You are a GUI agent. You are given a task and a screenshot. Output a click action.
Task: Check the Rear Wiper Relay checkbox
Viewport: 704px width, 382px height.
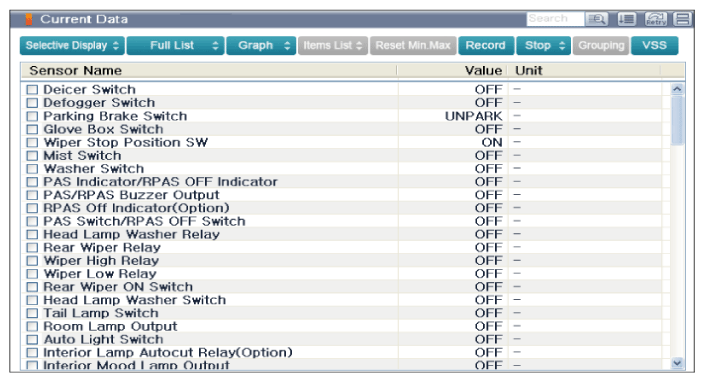click(x=32, y=247)
